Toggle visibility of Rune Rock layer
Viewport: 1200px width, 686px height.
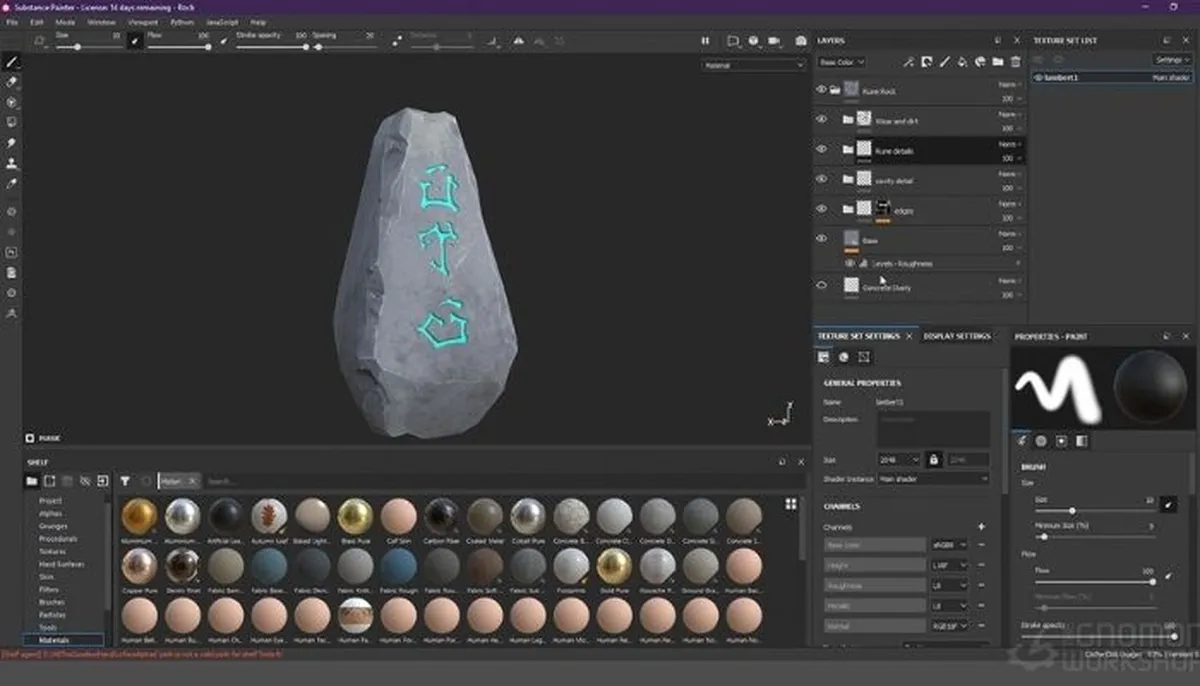tap(821, 90)
